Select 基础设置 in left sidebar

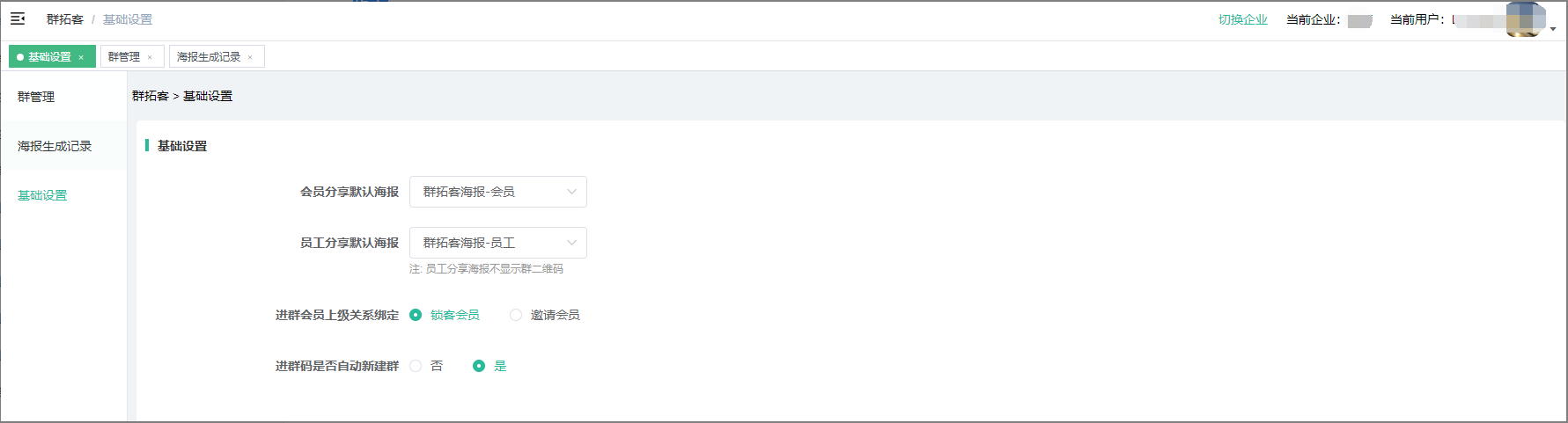tap(42, 195)
